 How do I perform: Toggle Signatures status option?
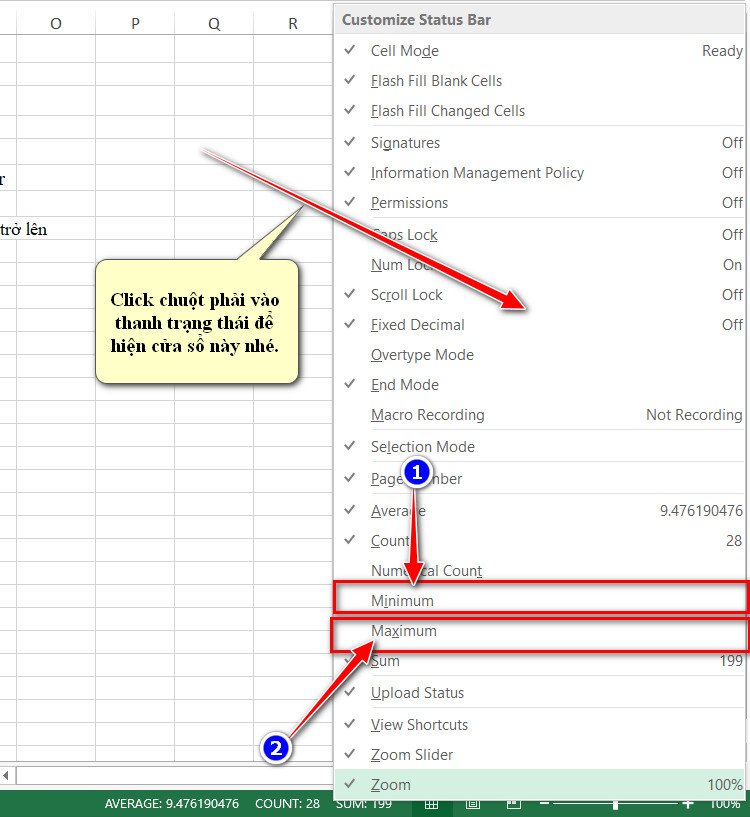pos(539,142)
